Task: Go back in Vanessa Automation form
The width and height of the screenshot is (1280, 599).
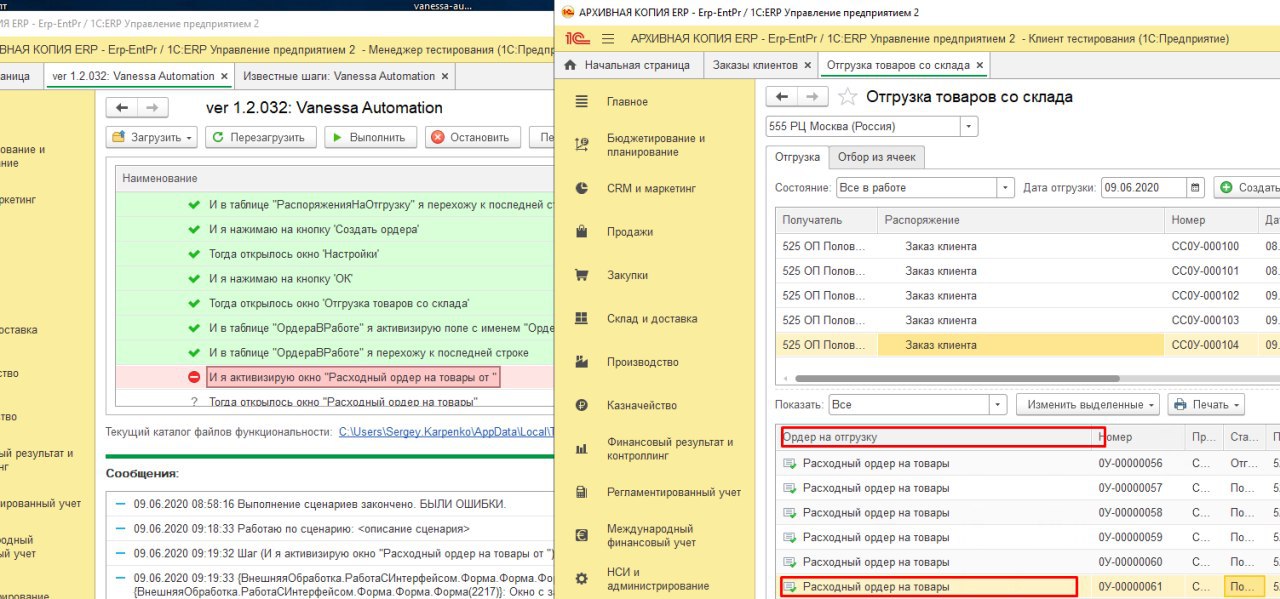Action: [122, 107]
